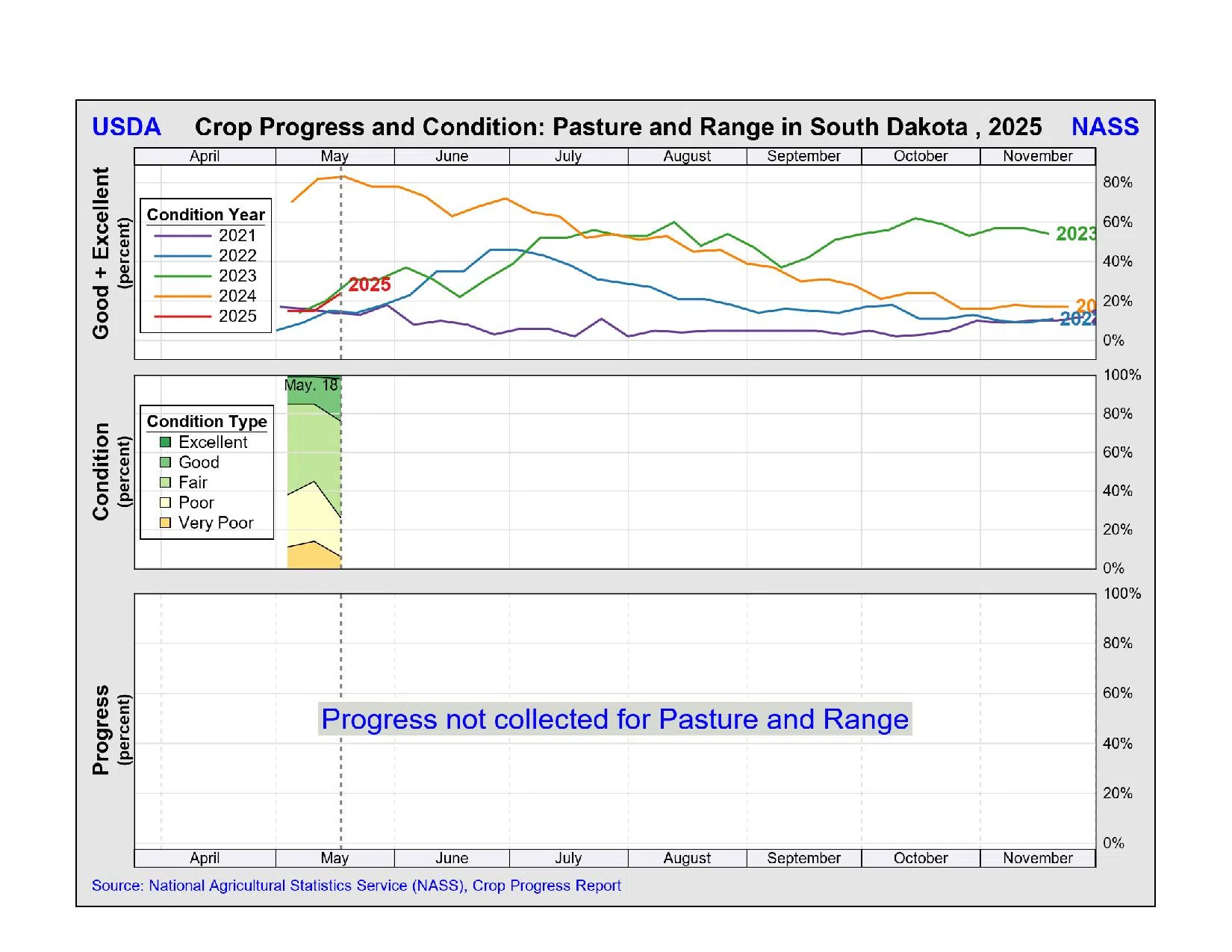Select the July month header at top
The width and height of the screenshot is (1232, 952).
click(568, 156)
